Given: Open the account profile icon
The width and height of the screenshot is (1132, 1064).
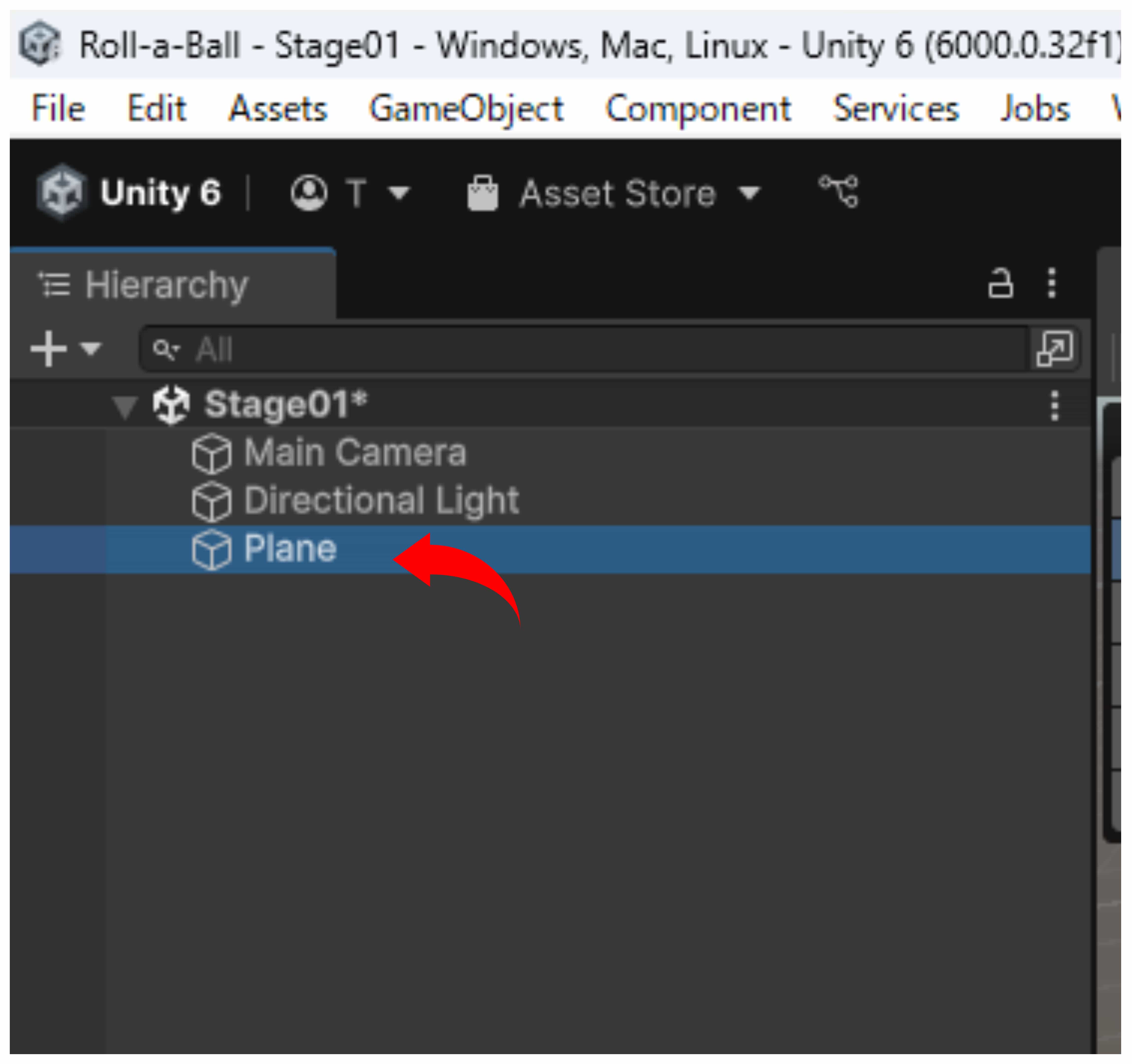Looking at the screenshot, I should (x=309, y=192).
